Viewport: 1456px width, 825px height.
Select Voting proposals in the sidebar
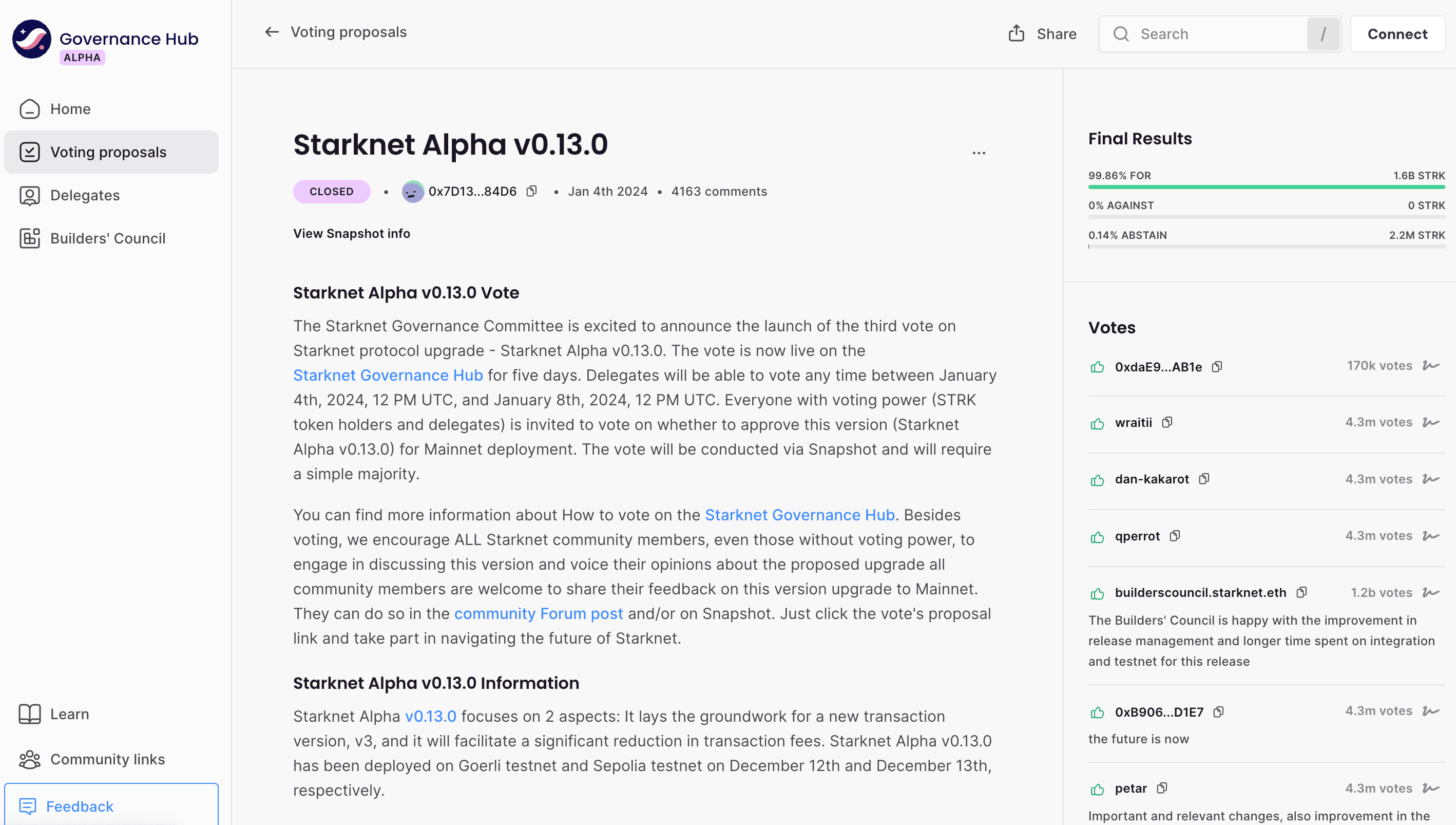click(111, 152)
